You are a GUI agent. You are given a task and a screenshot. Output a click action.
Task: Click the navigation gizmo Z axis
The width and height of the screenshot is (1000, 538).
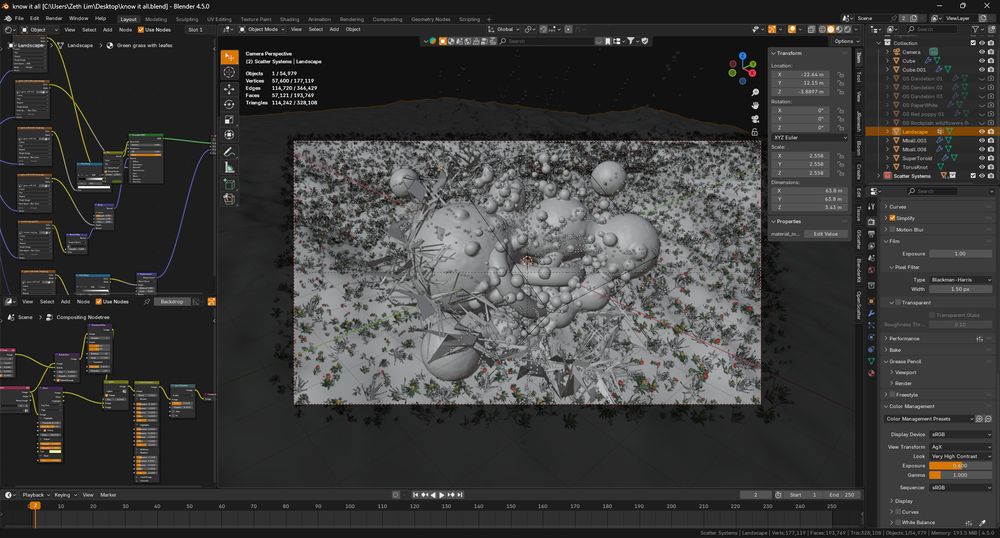pos(742,56)
